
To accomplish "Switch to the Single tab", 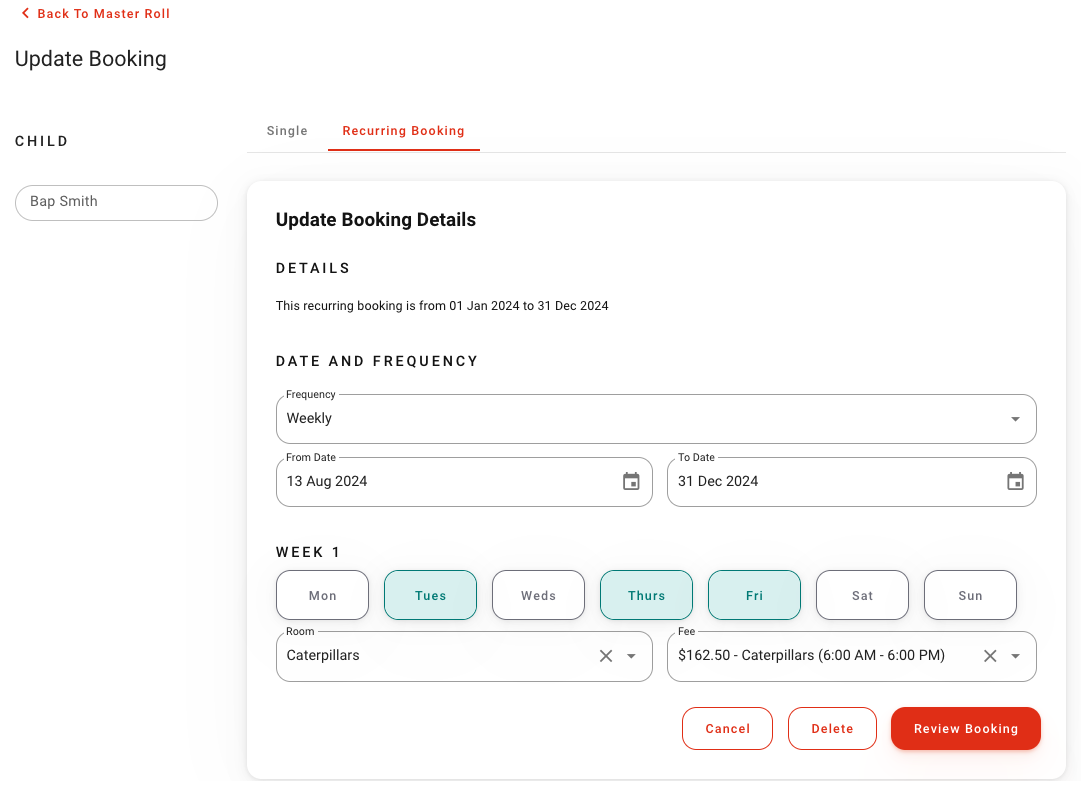I will [x=287, y=131].
